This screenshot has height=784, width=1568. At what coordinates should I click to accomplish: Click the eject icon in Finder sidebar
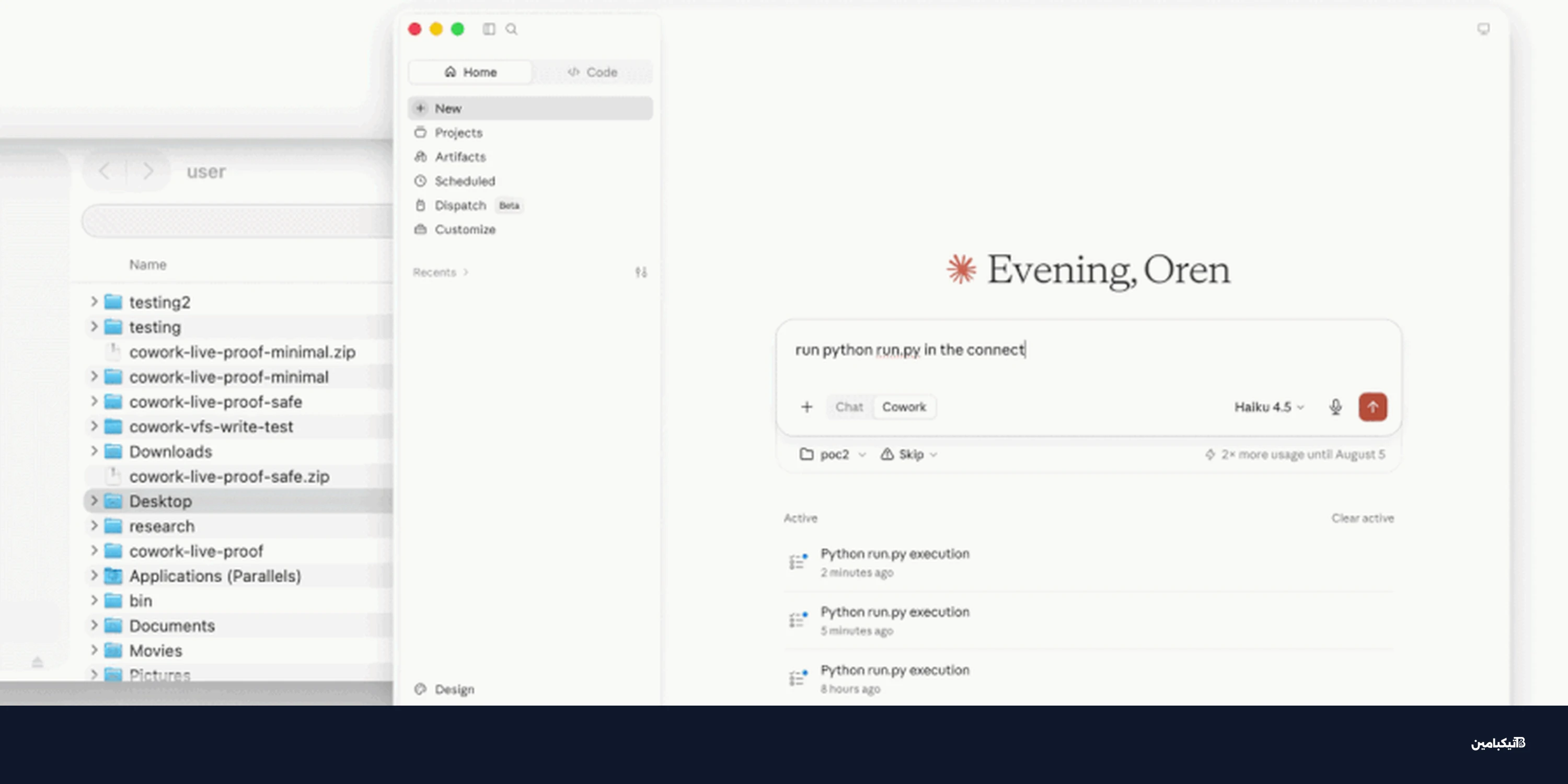pyautogui.click(x=37, y=662)
